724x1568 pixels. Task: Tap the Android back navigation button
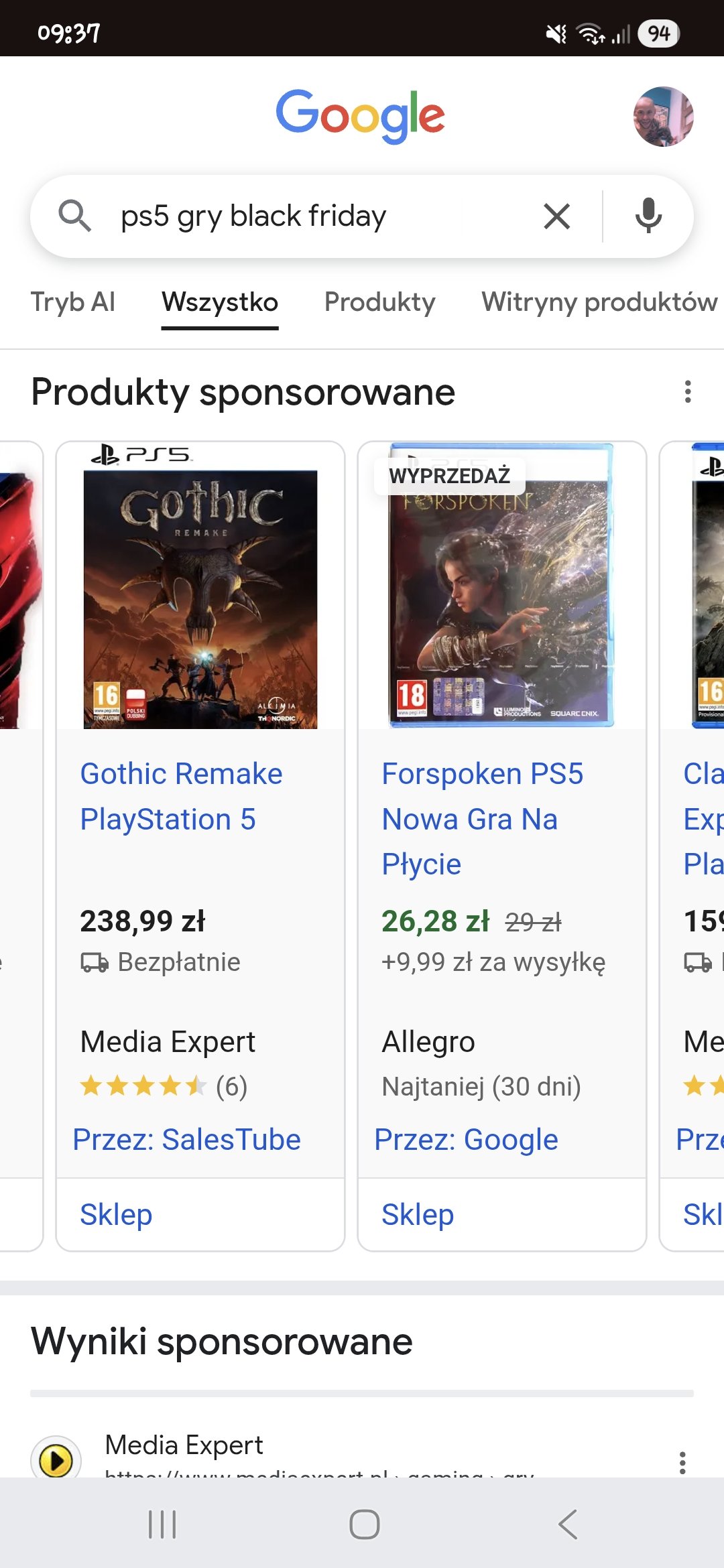(567, 1524)
